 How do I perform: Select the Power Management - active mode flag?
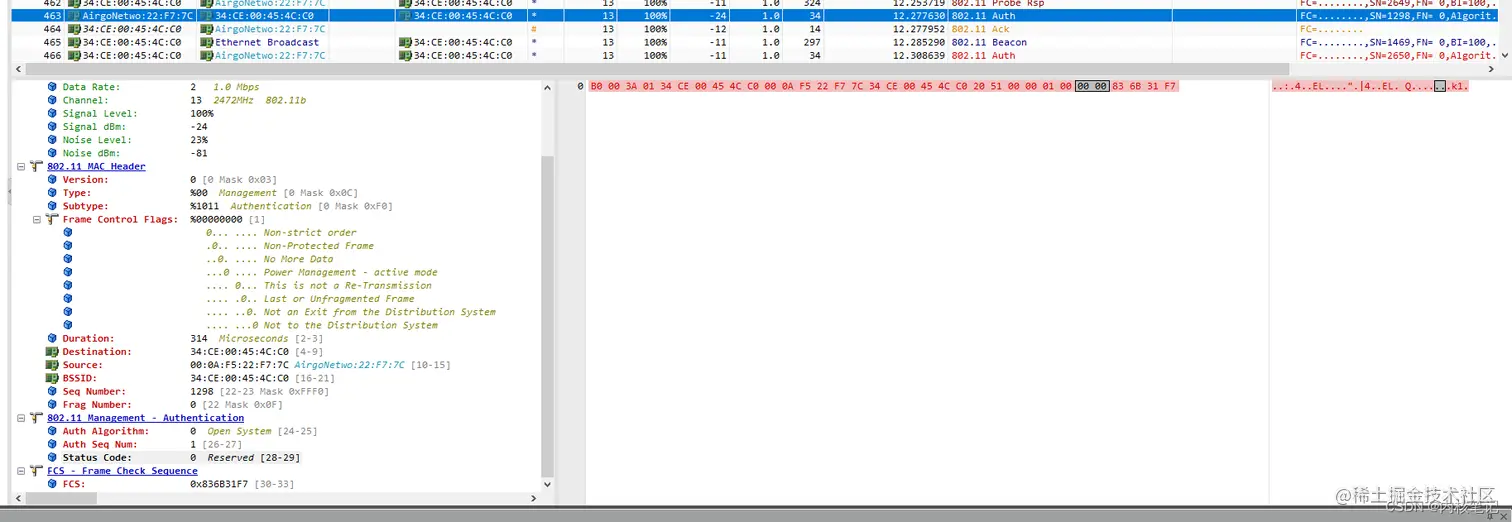322,272
